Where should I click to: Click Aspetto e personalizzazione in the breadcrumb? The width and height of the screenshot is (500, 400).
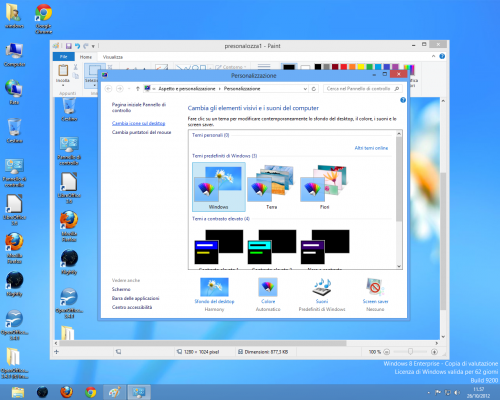187,89
